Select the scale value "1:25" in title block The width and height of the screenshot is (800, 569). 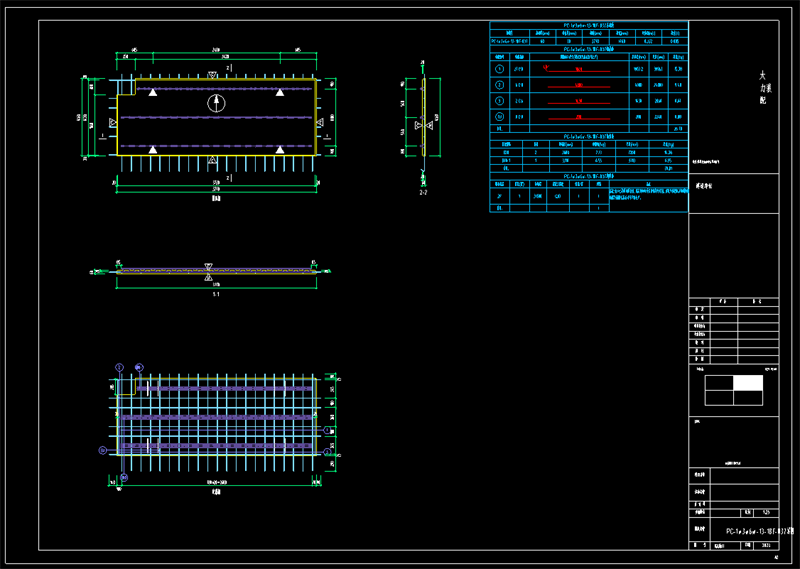click(x=766, y=512)
